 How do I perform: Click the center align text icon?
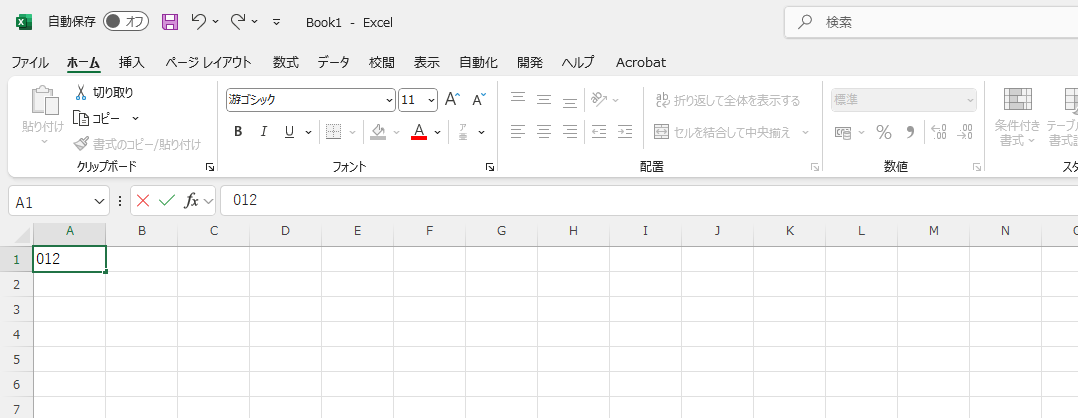tap(544, 131)
